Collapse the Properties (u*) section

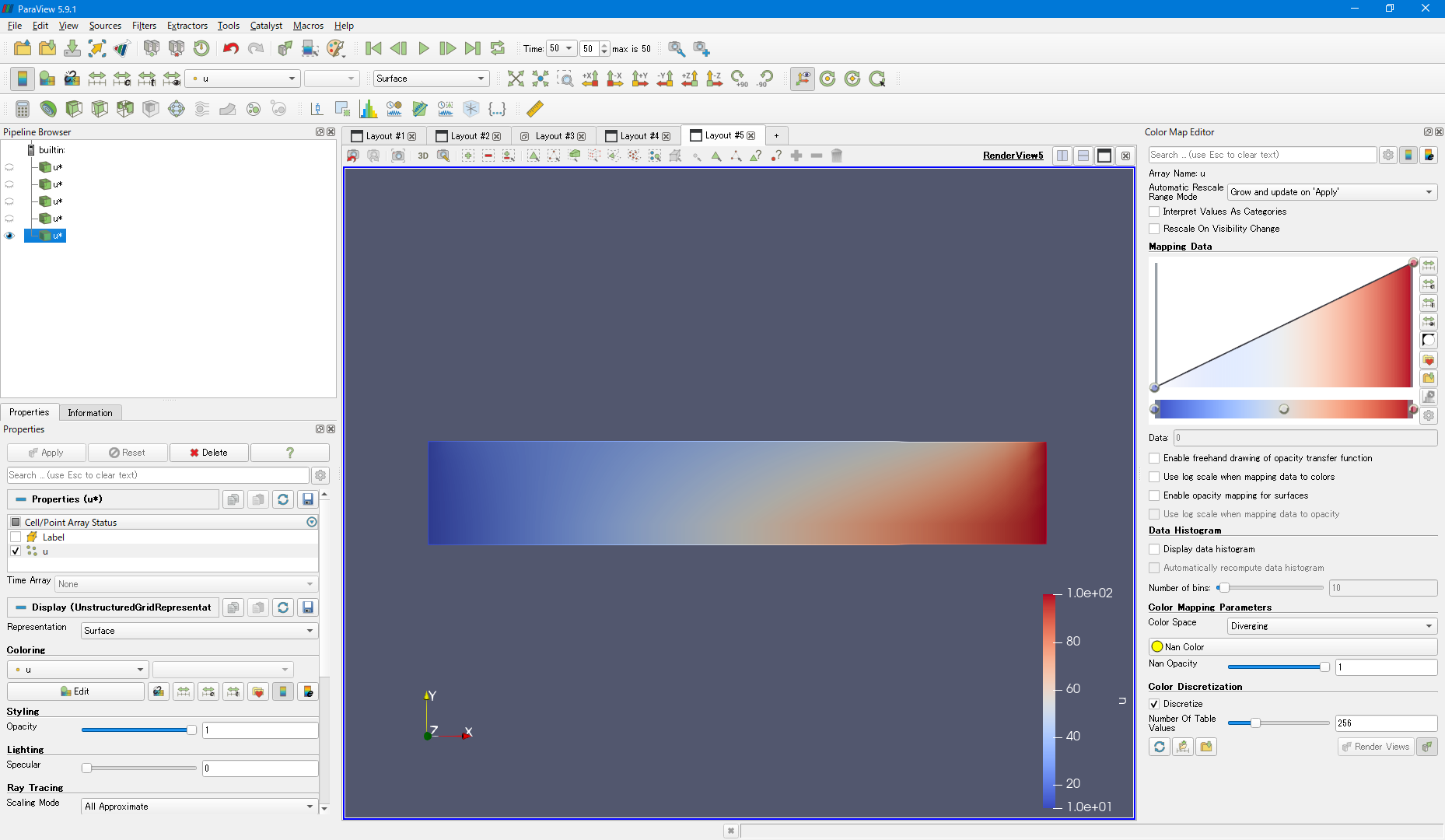[x=21, y=499]
